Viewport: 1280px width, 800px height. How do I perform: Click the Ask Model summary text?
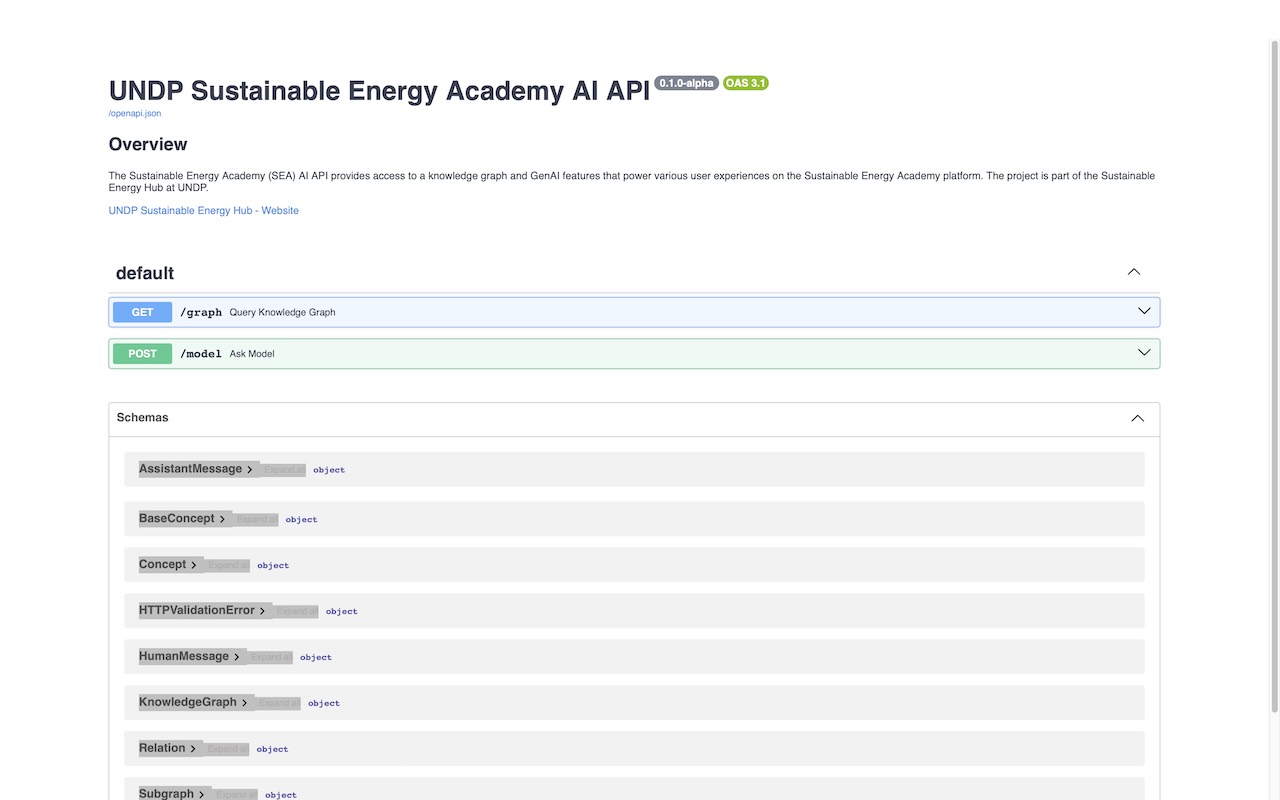(252, 354)
